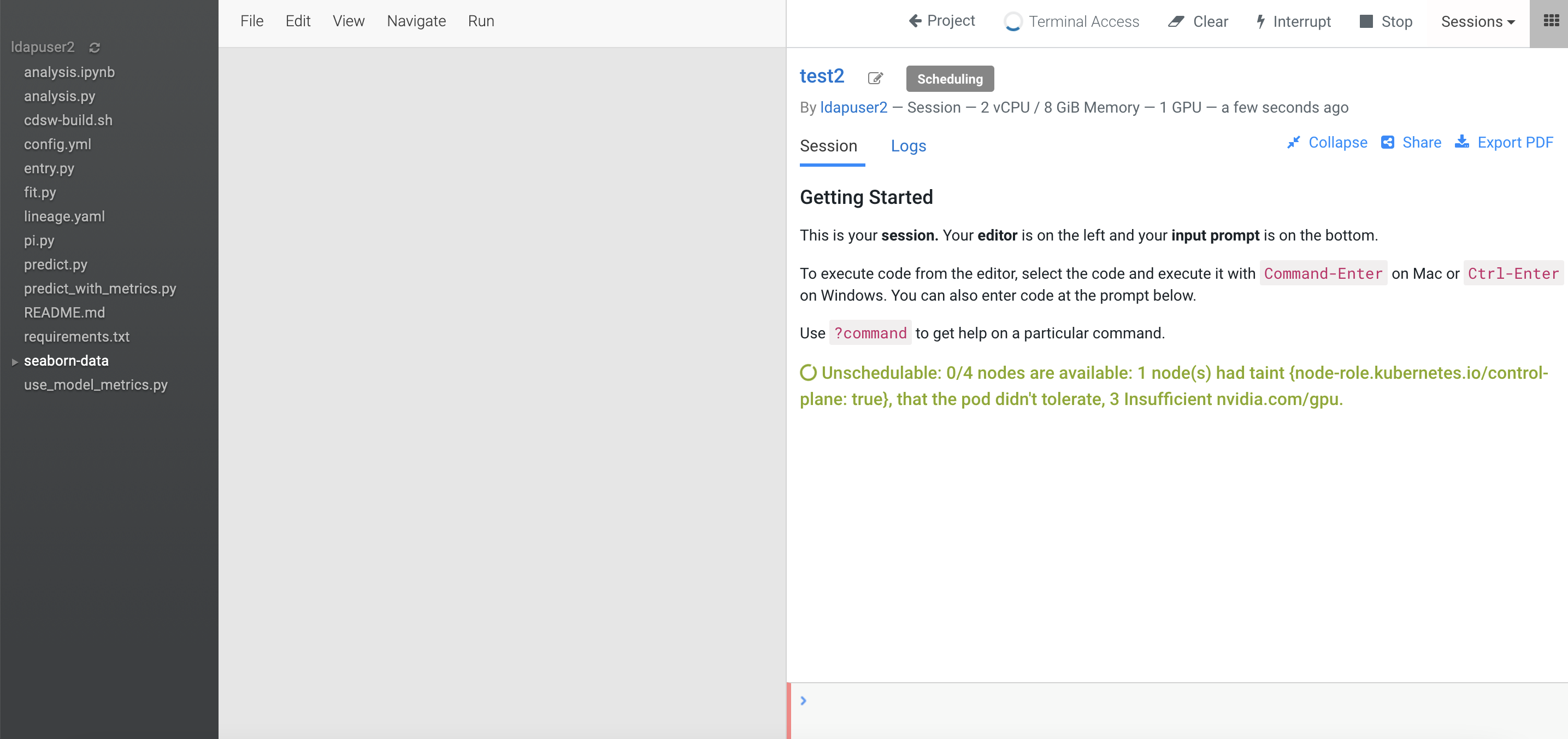1568x739 pixels.
Task: Click the test2 session title link
Action: tap(821, 76)
